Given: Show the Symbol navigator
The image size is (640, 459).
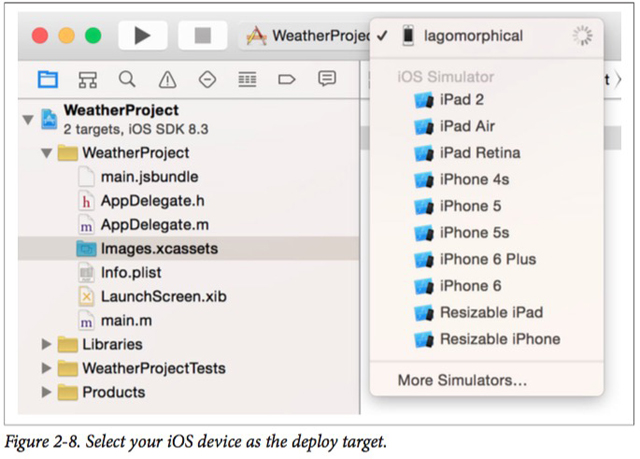Looking at the screenshot, I should pos(87,79).
